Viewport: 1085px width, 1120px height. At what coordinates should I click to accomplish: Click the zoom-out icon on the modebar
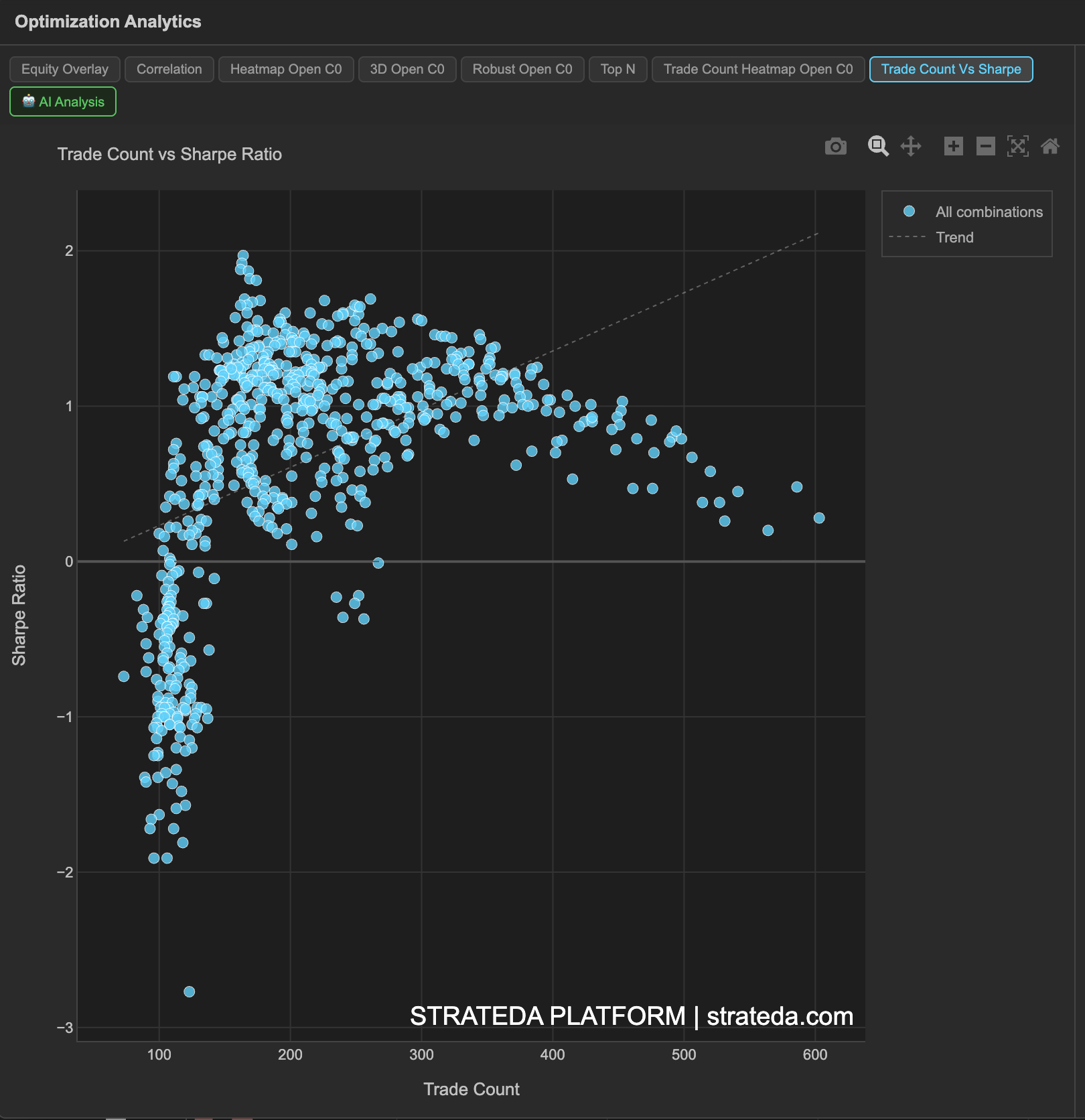(x=985, y=146)
